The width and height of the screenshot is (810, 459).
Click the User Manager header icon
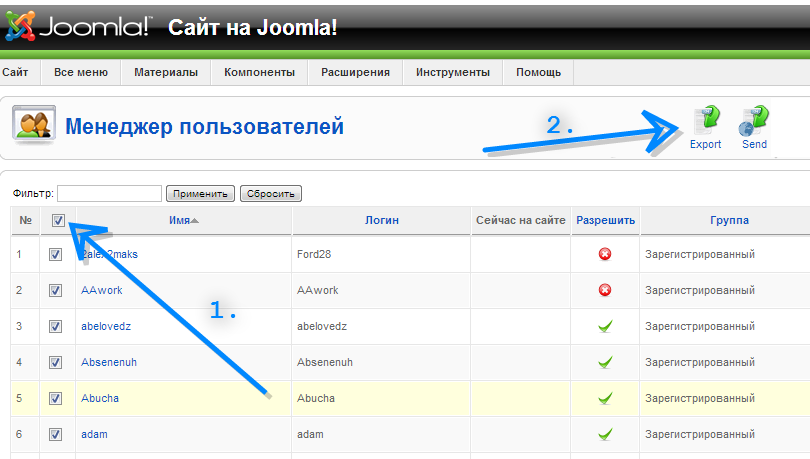(x=33, y=127)
